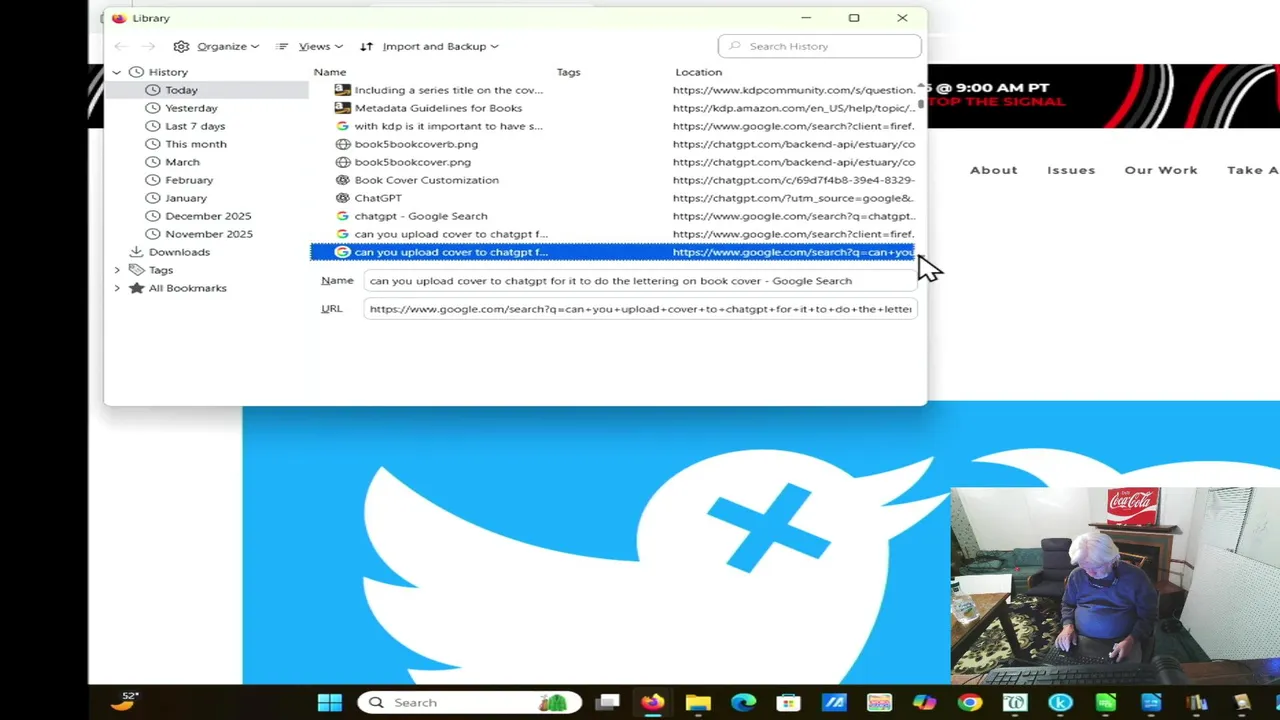Close the Library window
The width and height of the screenshot is (1280, 720).
click(902, 18)
